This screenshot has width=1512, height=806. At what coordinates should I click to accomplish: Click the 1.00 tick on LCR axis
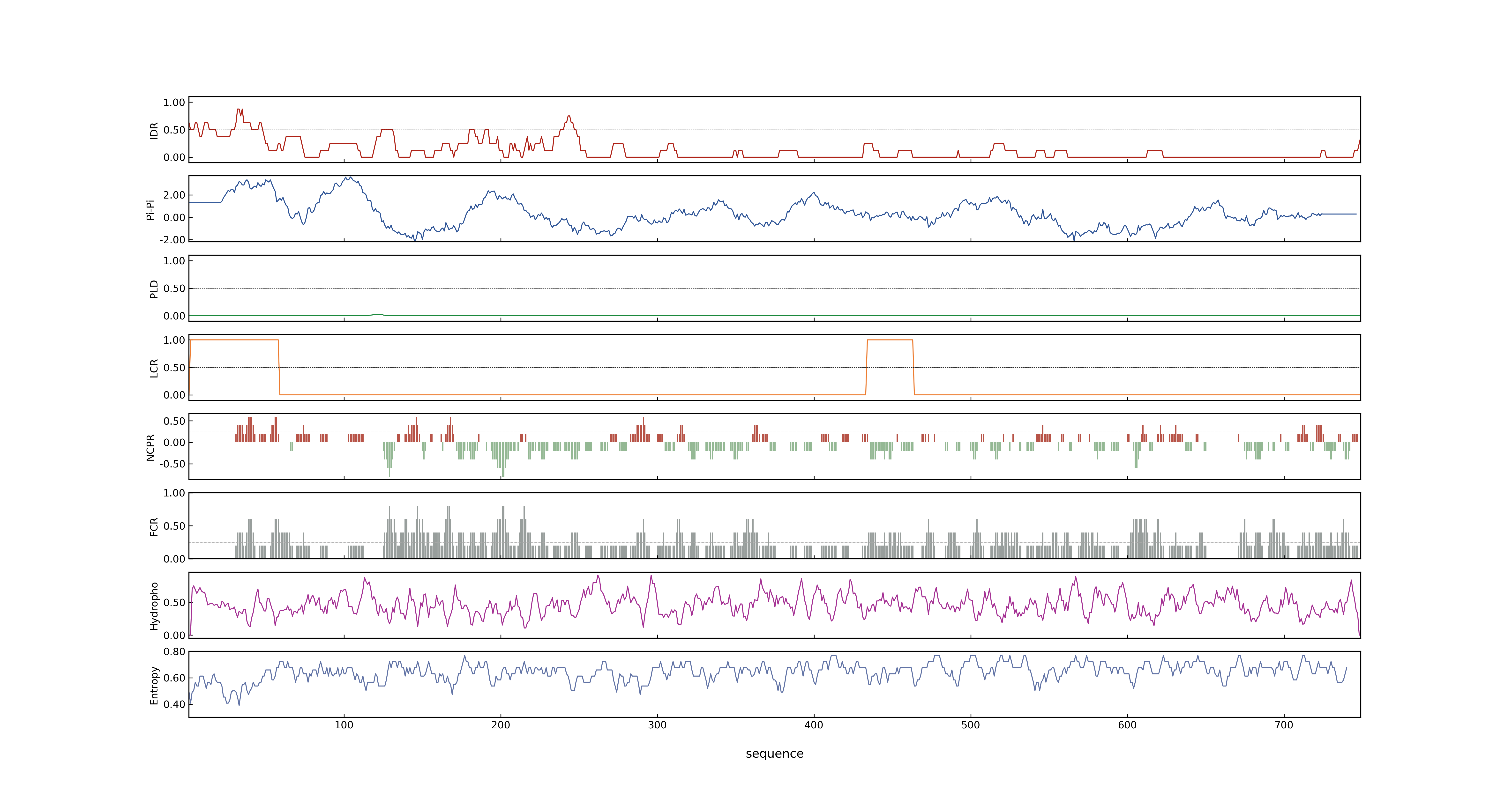tap(174, 340)
